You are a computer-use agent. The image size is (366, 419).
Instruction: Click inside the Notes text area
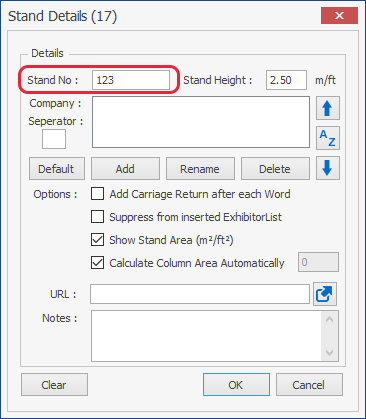click(x=206, y=336)
